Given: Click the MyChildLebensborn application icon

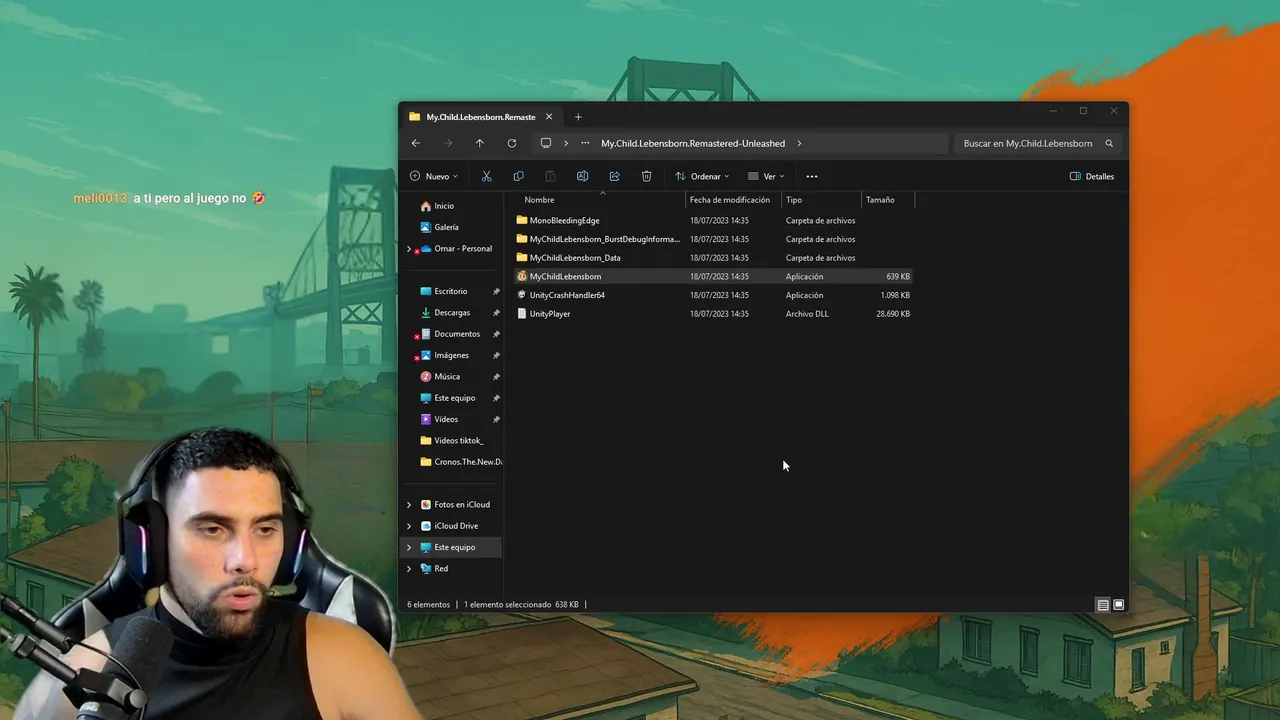Looking at the screenshot, I should 521,276.
